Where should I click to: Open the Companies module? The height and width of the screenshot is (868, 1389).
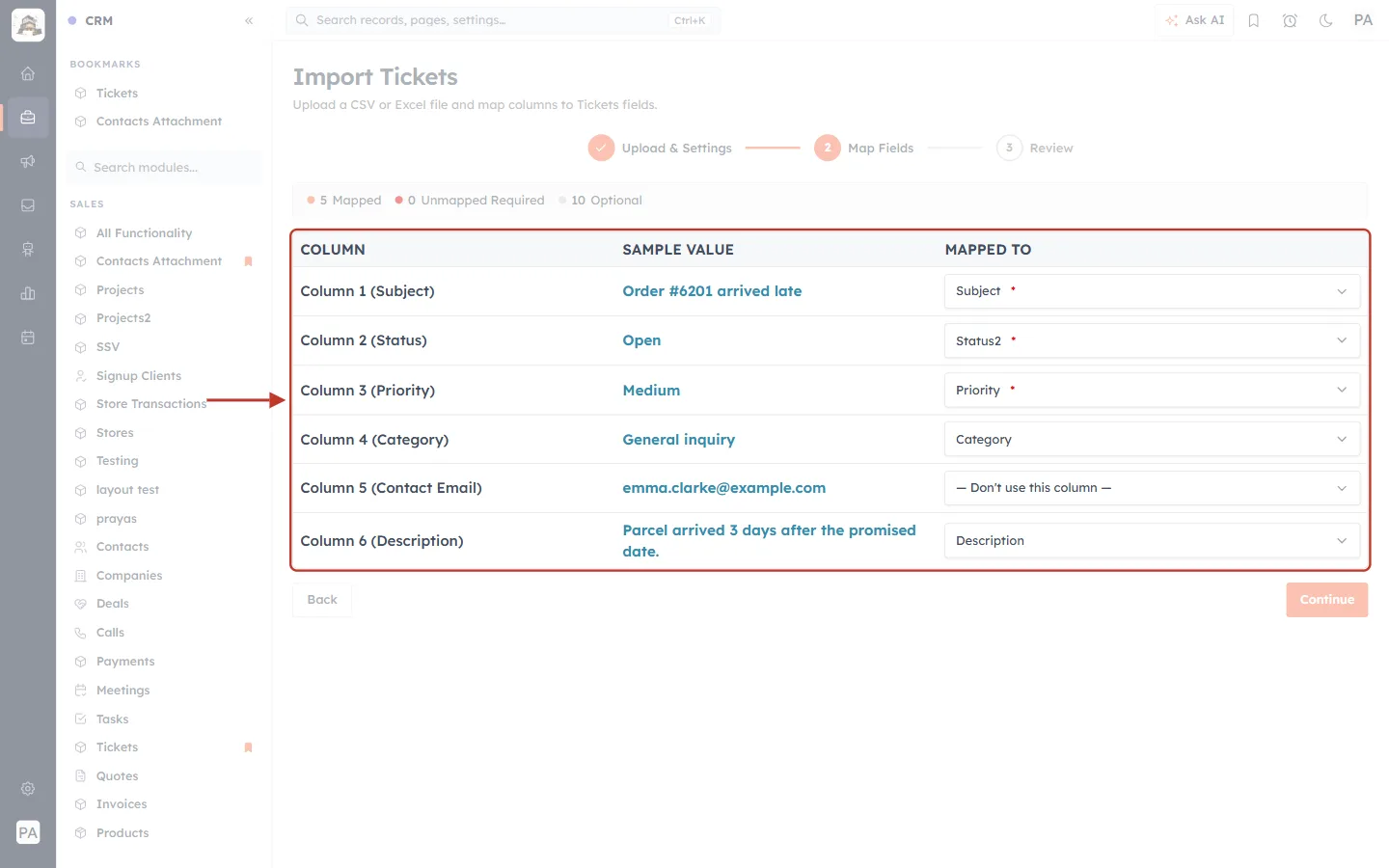(x=129, y=576)
